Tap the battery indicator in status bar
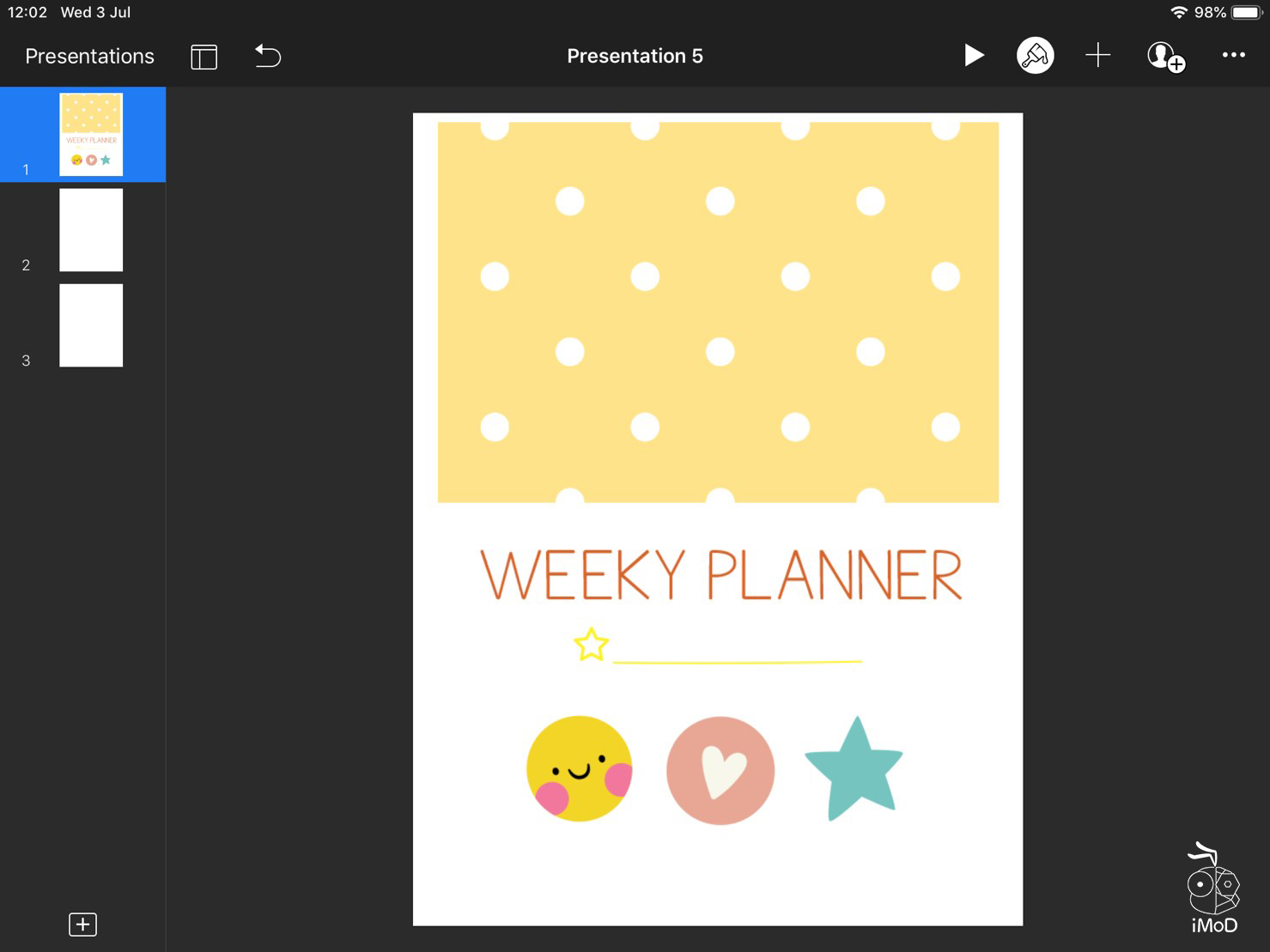The image size is (1270, 952). tap(1247, 13)
